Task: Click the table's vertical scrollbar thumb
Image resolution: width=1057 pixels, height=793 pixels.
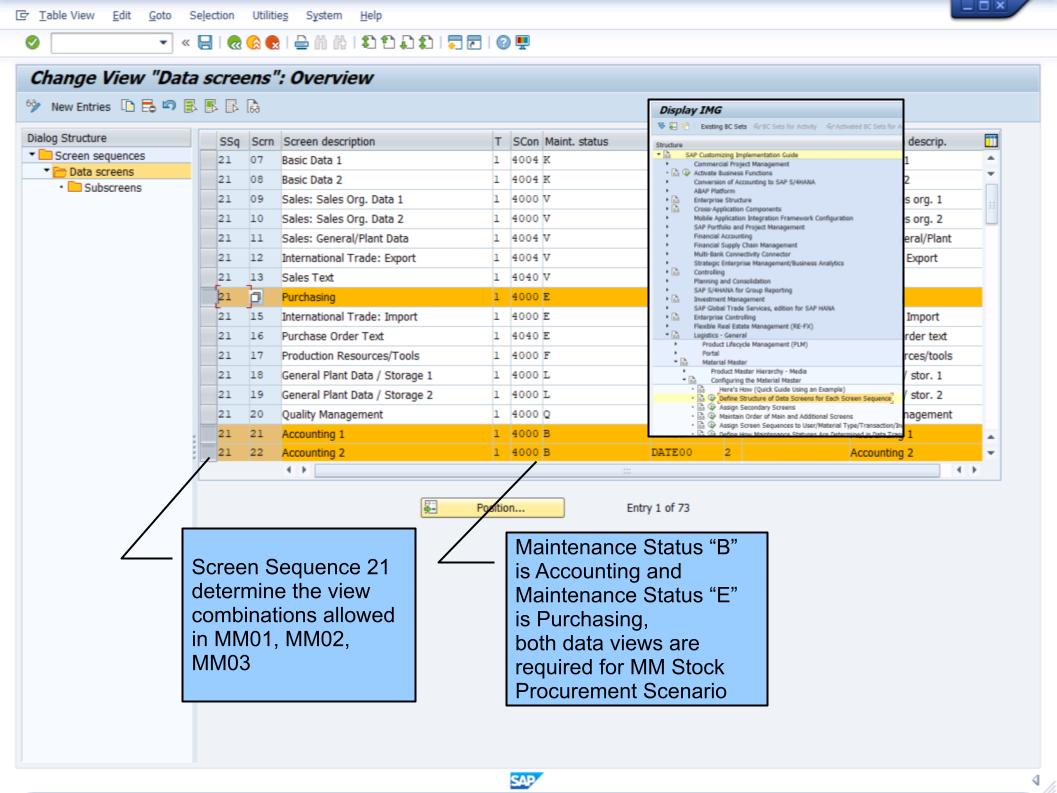Action: pyautogui.click(x=991, y=203)
